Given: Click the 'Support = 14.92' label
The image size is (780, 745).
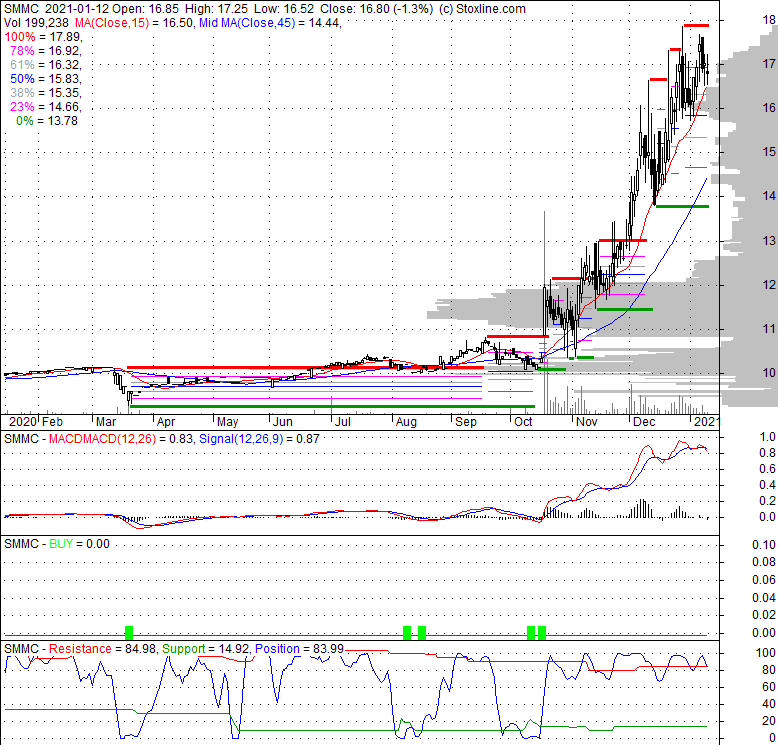Looking at the screenshot, I should [206, 649].
